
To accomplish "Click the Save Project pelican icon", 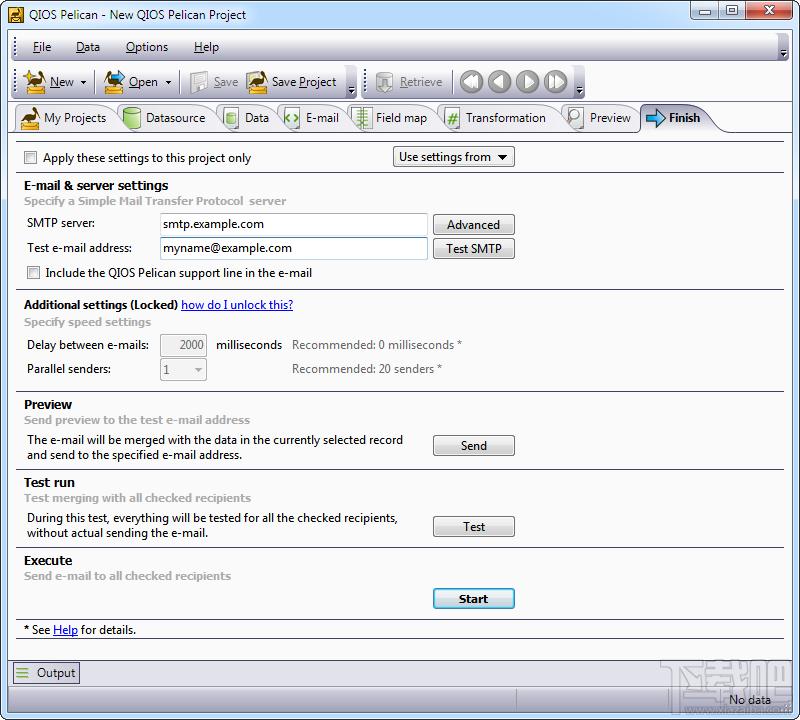I will pos(257,82).
